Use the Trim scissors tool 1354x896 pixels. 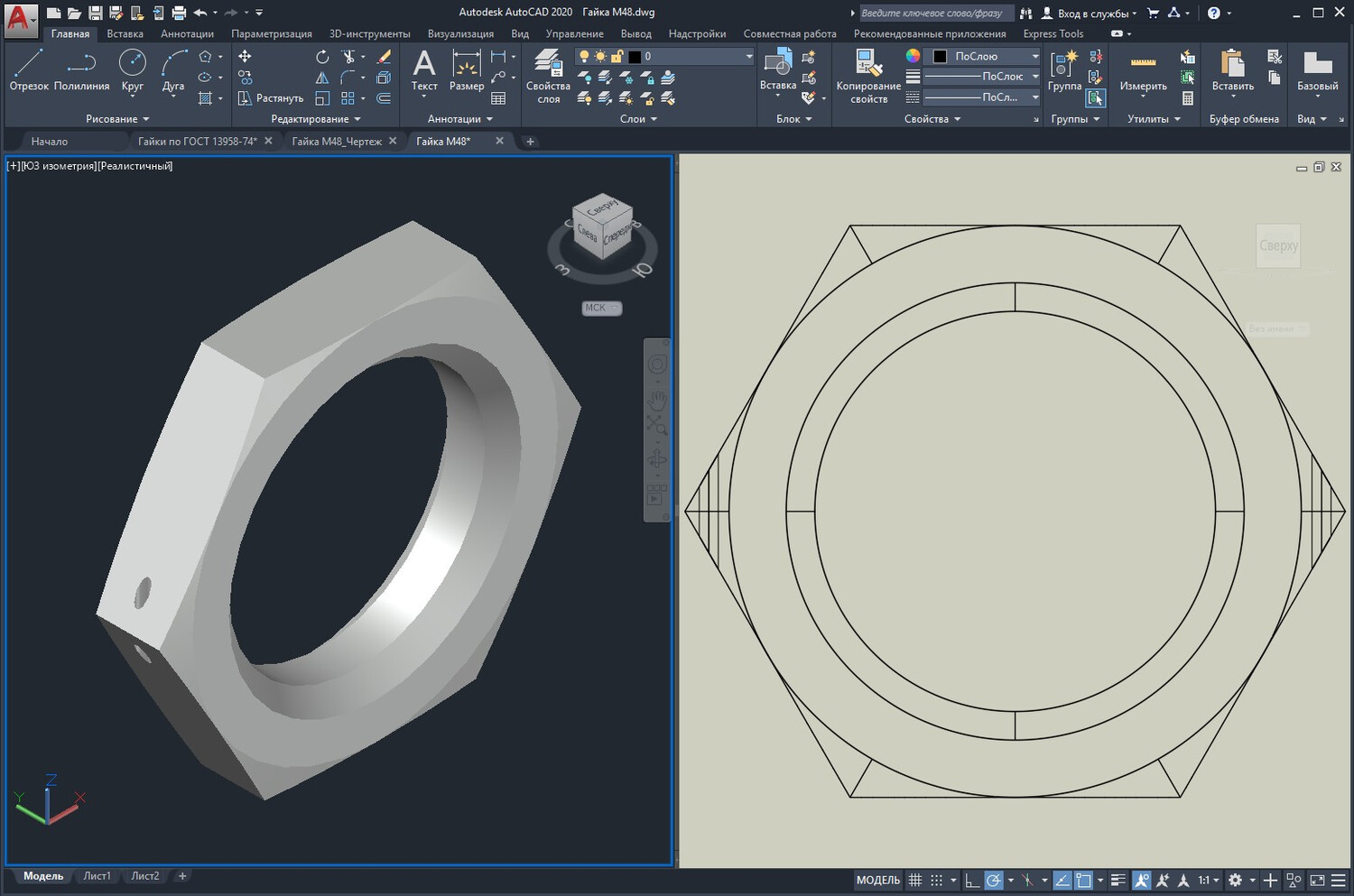point(348,56)
